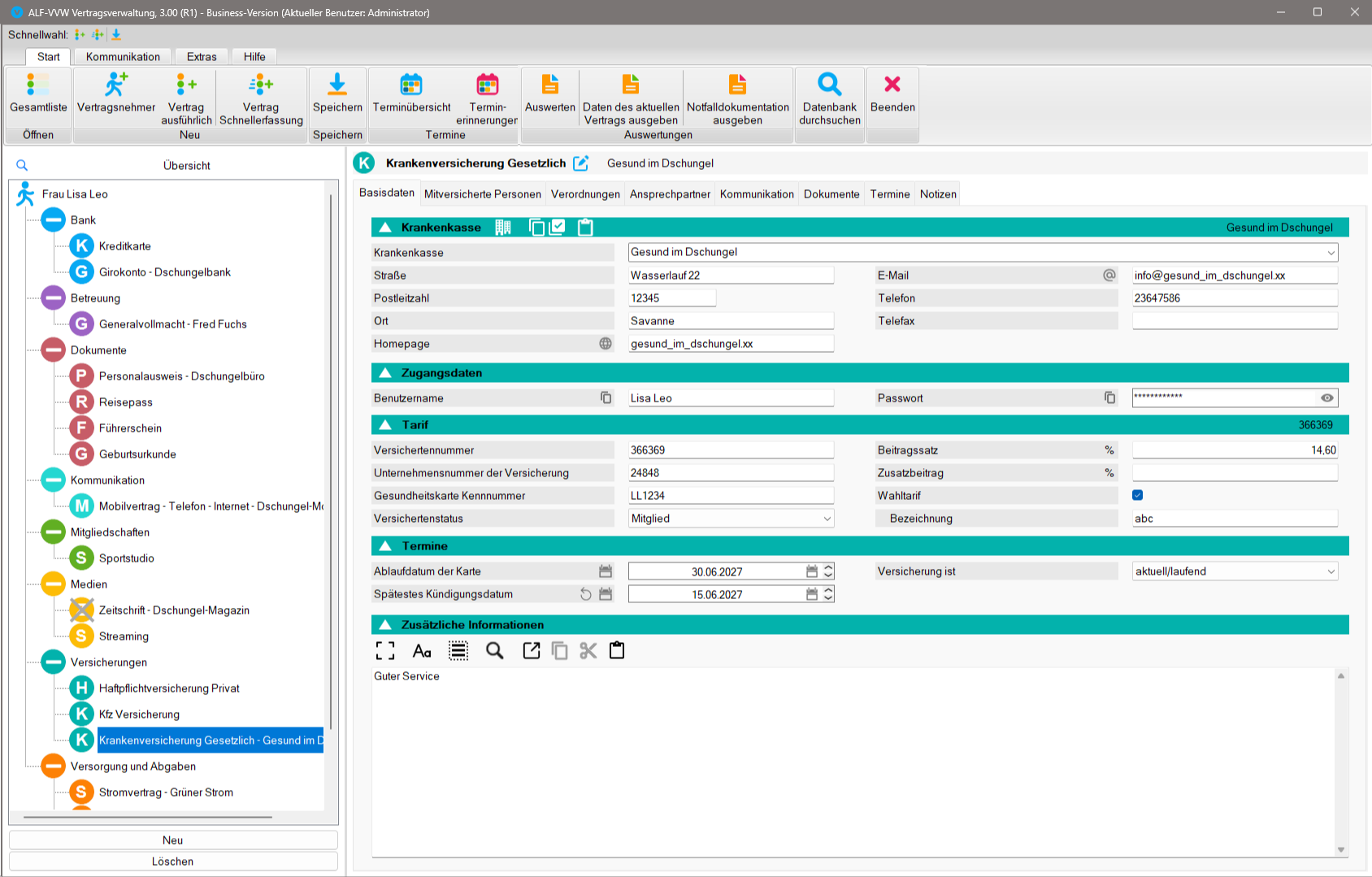Click the Löschen button

[x=173, y=862]
